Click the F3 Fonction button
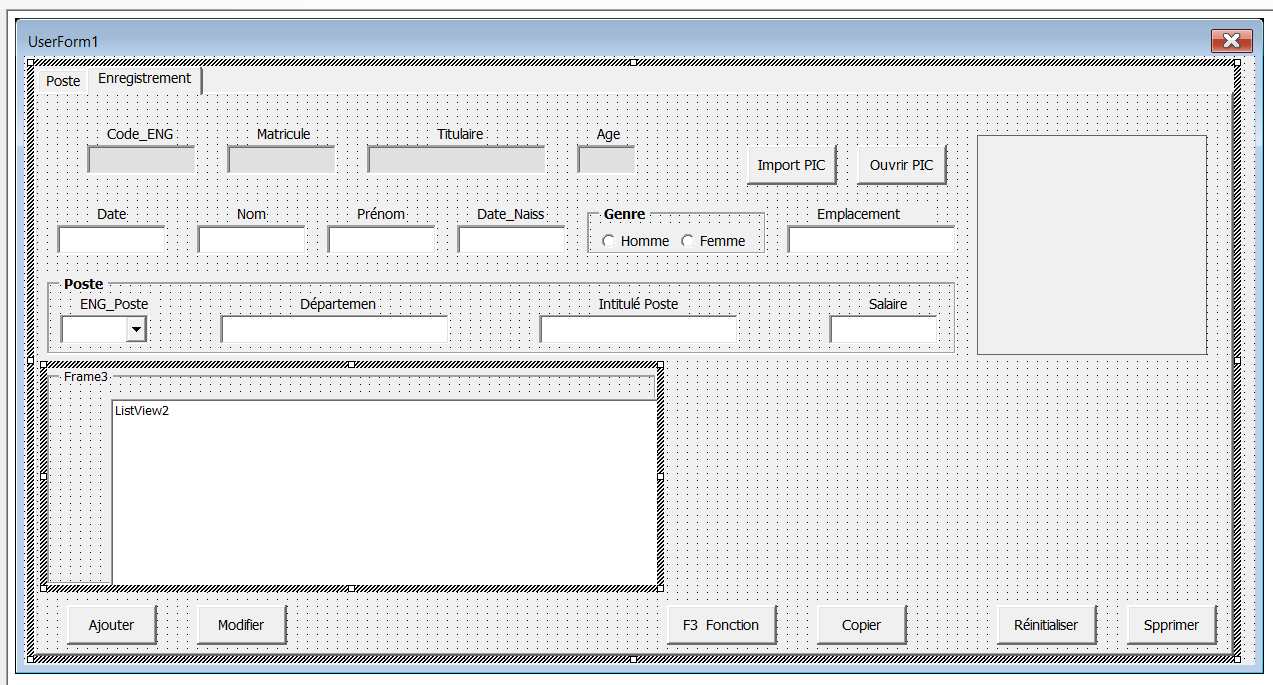Screen dimensions: 1273x685 pos(721,625)
